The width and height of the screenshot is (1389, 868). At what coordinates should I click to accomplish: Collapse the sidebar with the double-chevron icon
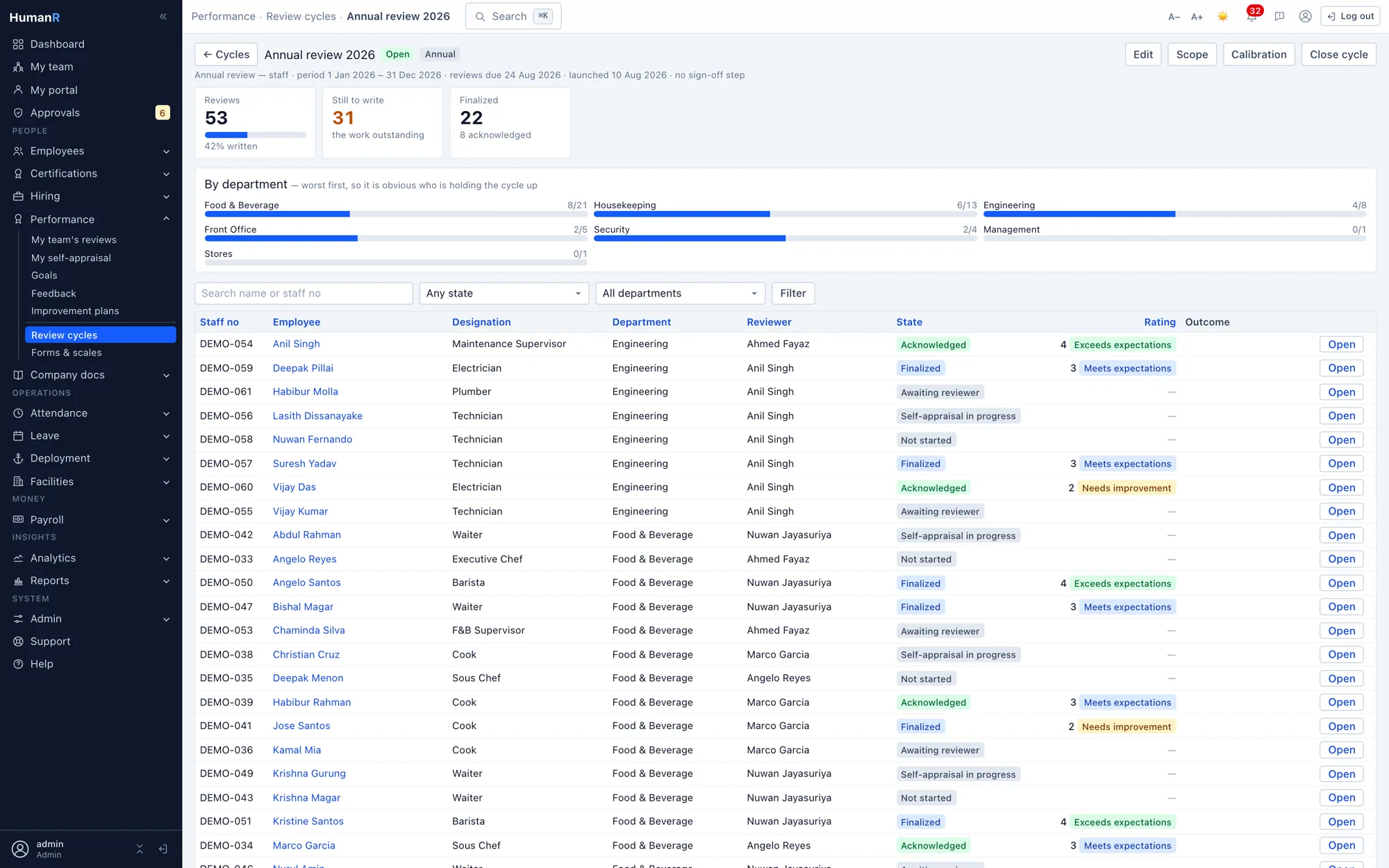click(163, 17)
